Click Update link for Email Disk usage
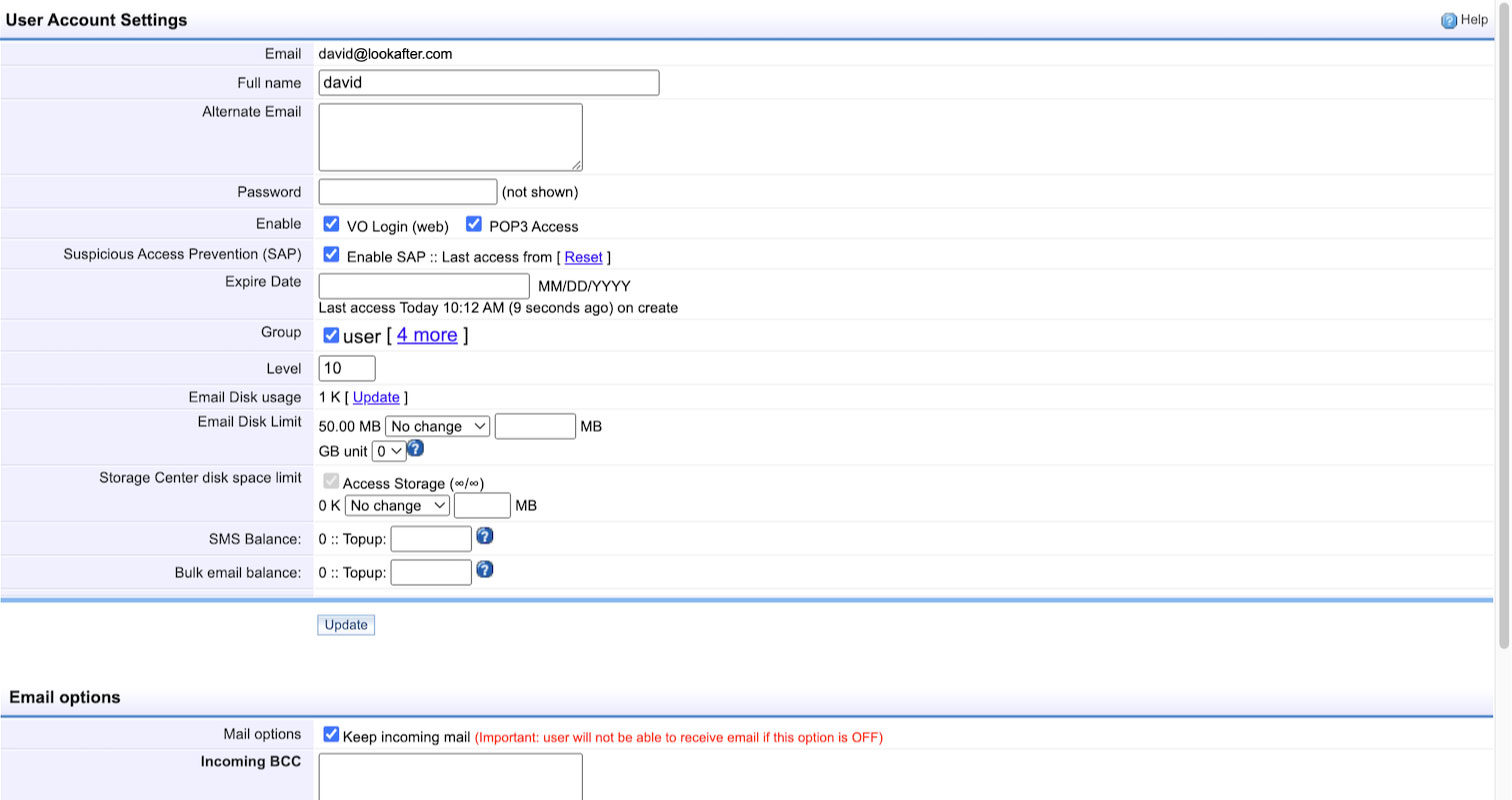 (376, 397)
